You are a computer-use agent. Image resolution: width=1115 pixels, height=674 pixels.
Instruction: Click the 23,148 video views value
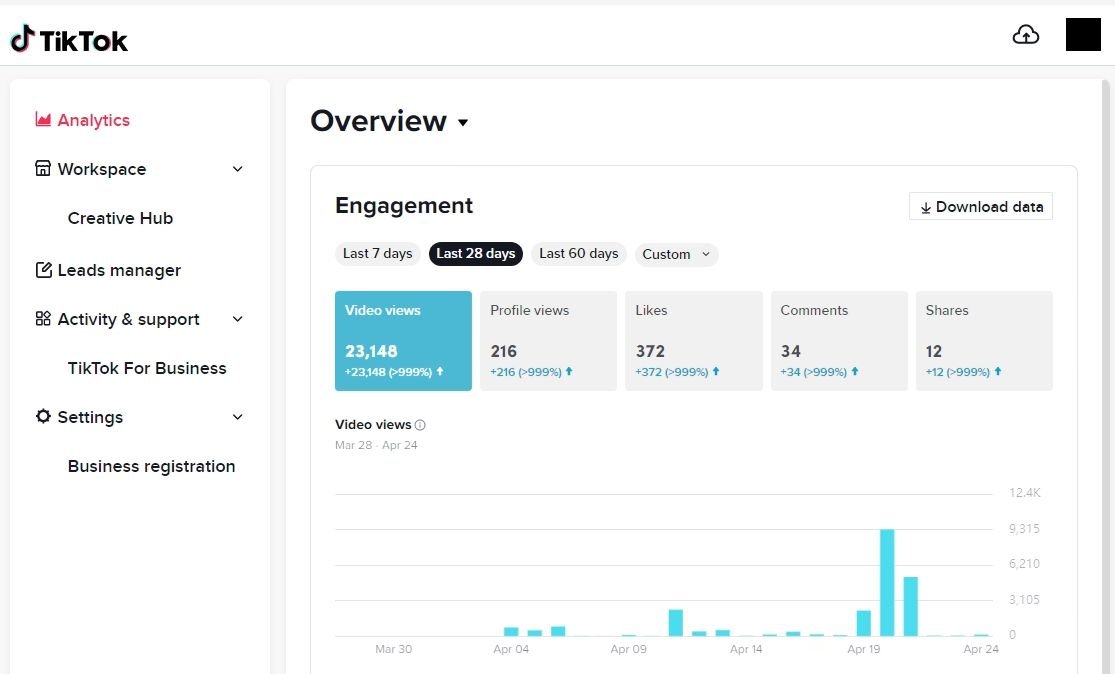pos(371,351)
